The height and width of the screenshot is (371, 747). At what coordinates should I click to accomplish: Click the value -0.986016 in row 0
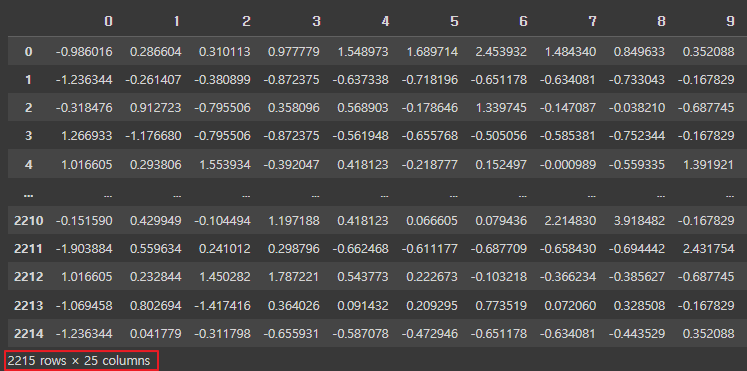84,51
